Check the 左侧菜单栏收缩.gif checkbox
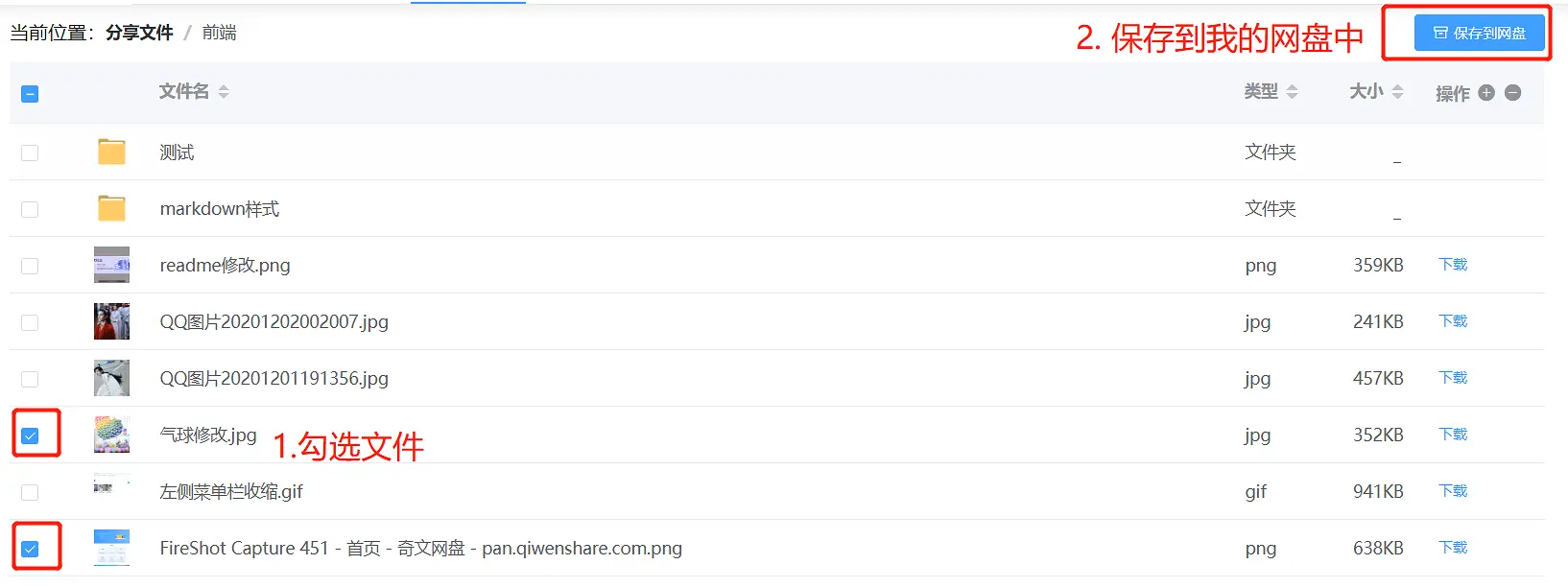 pyautogui.click(x=30, y=492)
